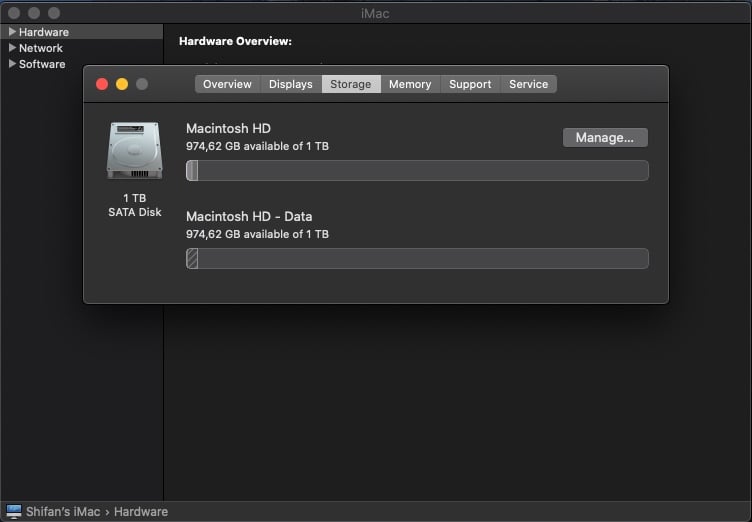Switch to the Displays tab
This screenshot has height=522, width=752.
tap(291, 84)
